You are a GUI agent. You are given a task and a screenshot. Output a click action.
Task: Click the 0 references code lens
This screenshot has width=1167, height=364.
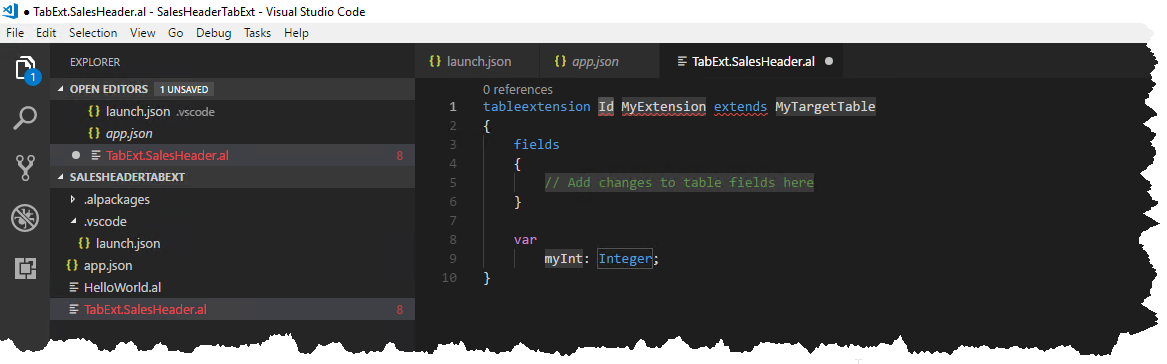[517, 89]
